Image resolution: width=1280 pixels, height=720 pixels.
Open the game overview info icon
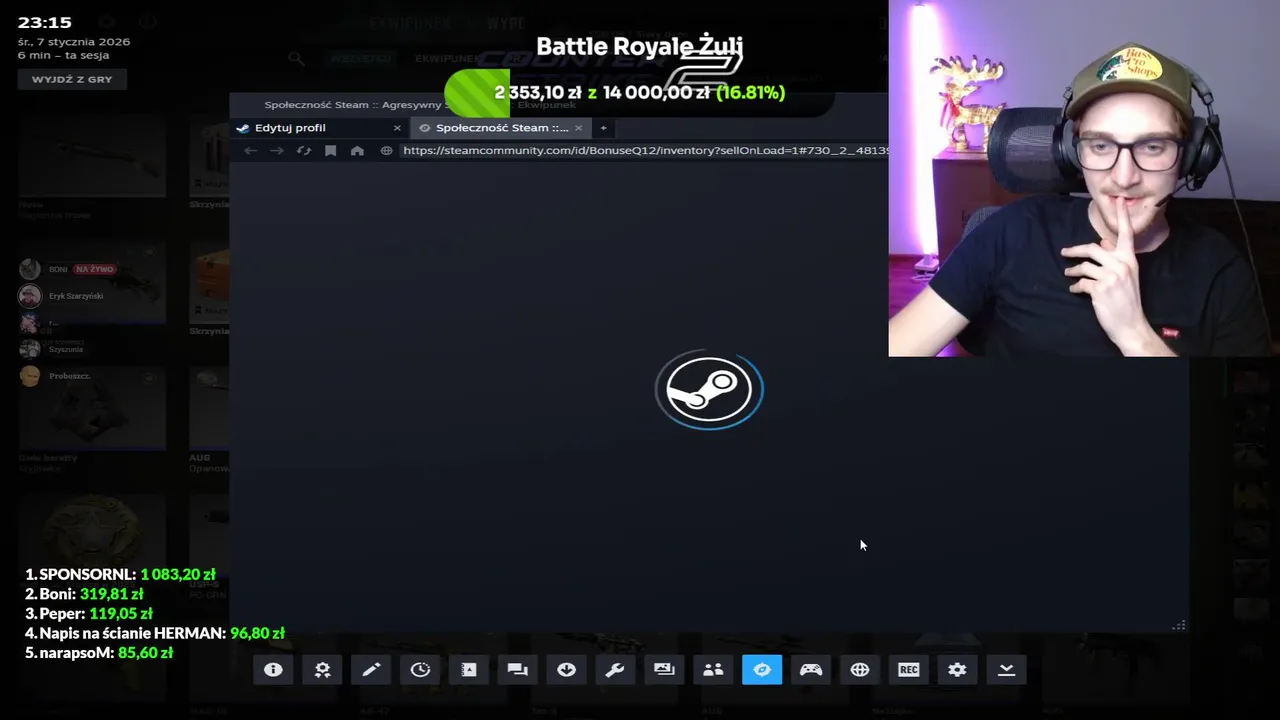(273, 670)
